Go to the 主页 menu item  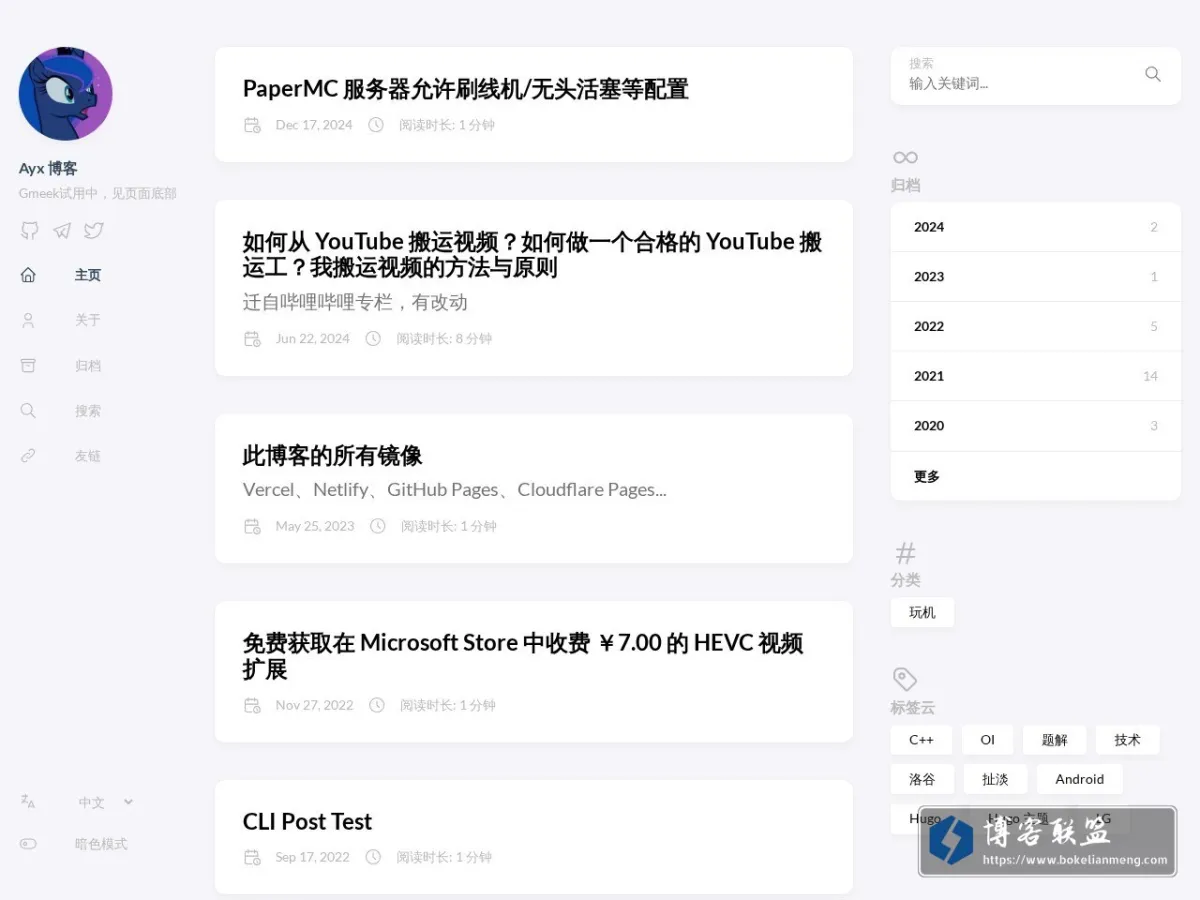pyautogui.click(x=88, y=275)
